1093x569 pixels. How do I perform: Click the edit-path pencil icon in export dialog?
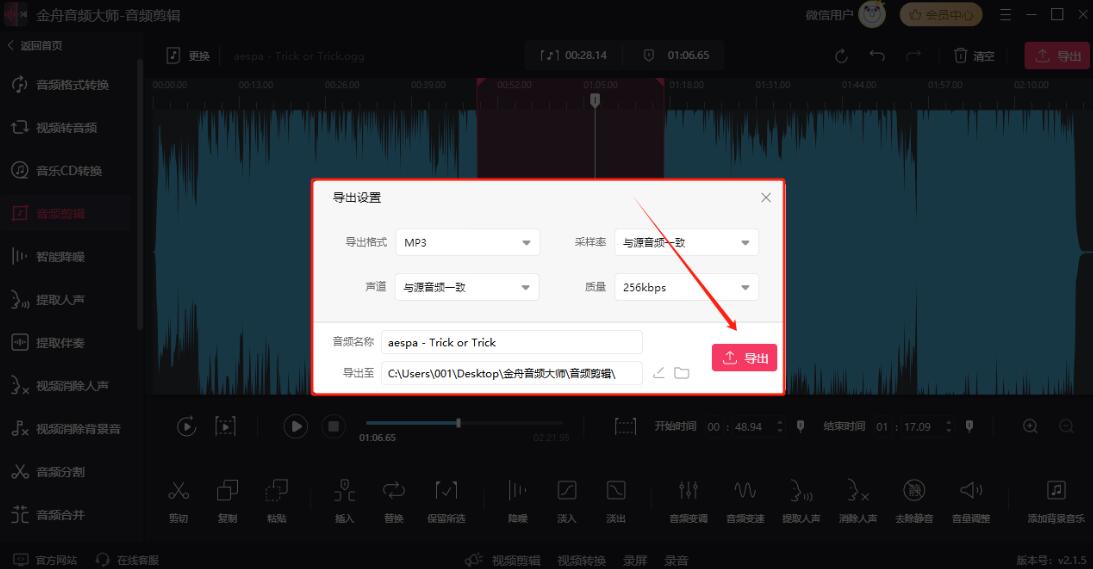click(x=658, y=373)
